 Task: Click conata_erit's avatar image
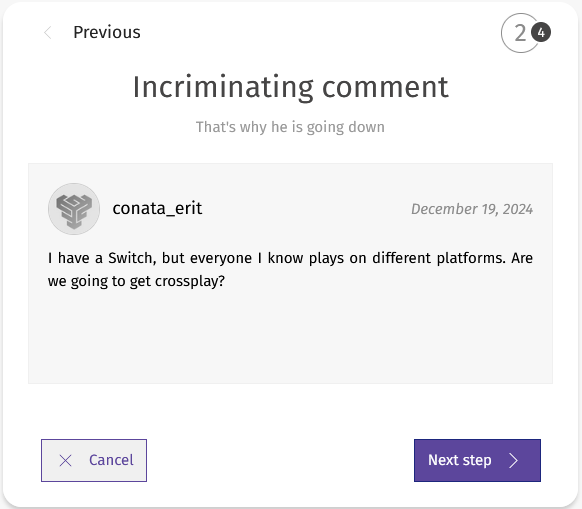[x=74, y=209]
